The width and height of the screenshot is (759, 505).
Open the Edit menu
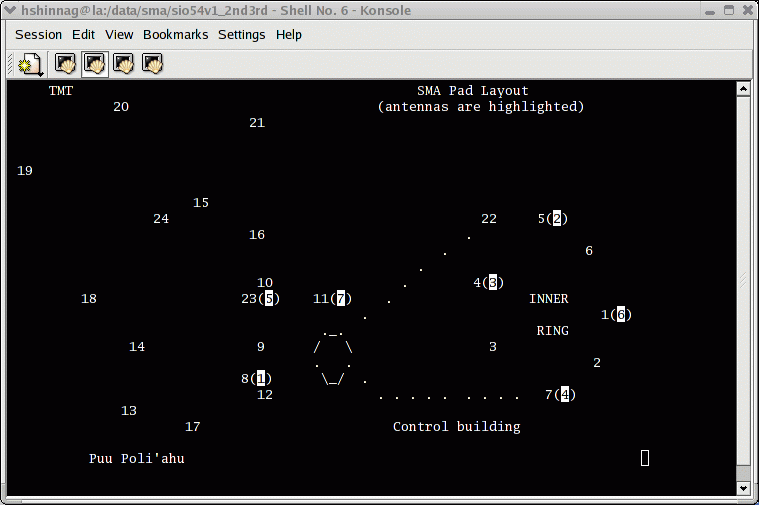coord(83,35)
